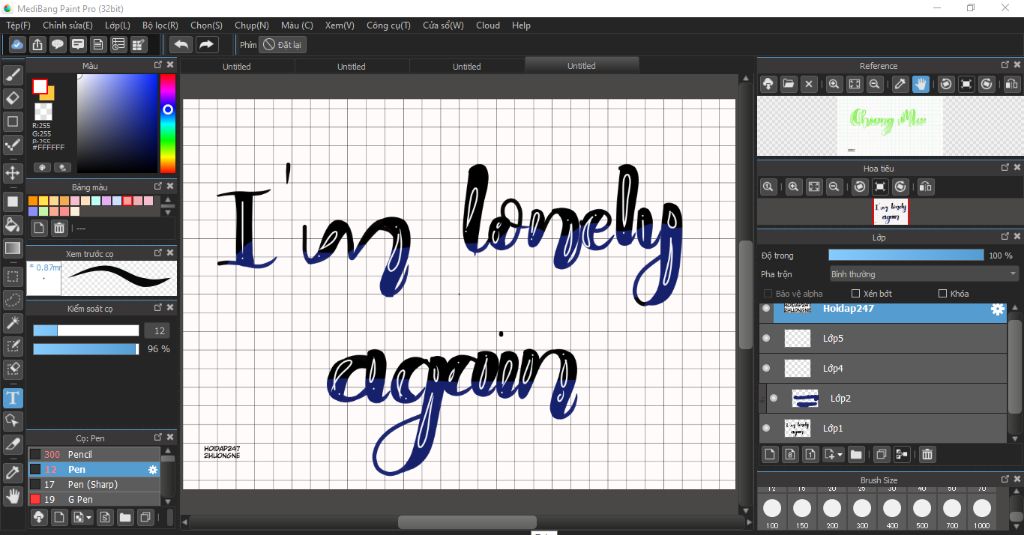The height and width of the screenshot is (535, 1024).
Task: Choose brush size 100 preset
Action: tap(772, 510)
